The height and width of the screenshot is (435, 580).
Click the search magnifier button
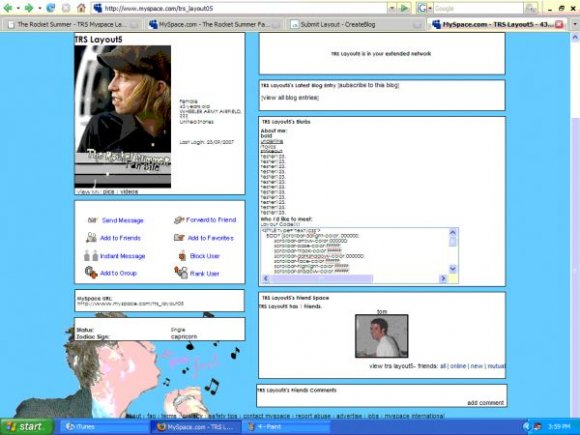(531, 8)
